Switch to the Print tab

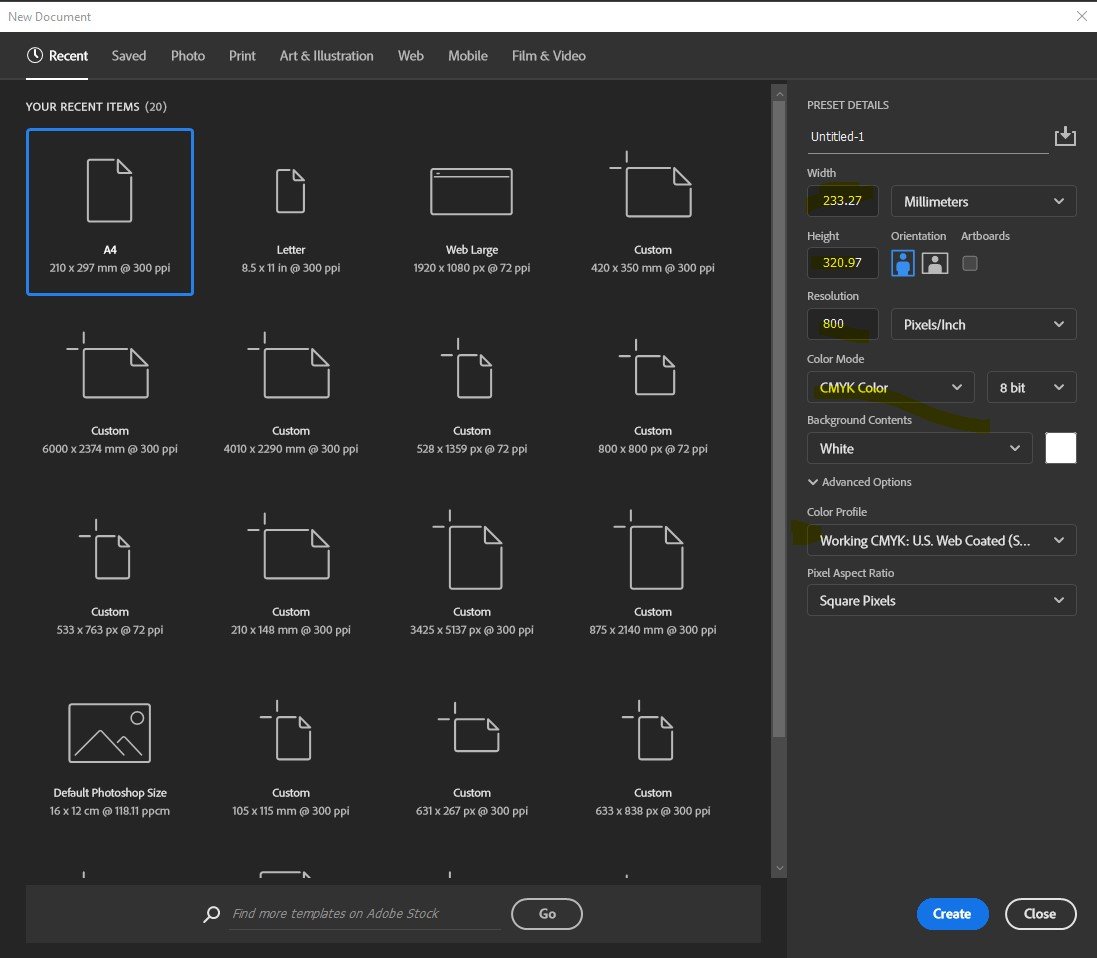pos(242,56)
